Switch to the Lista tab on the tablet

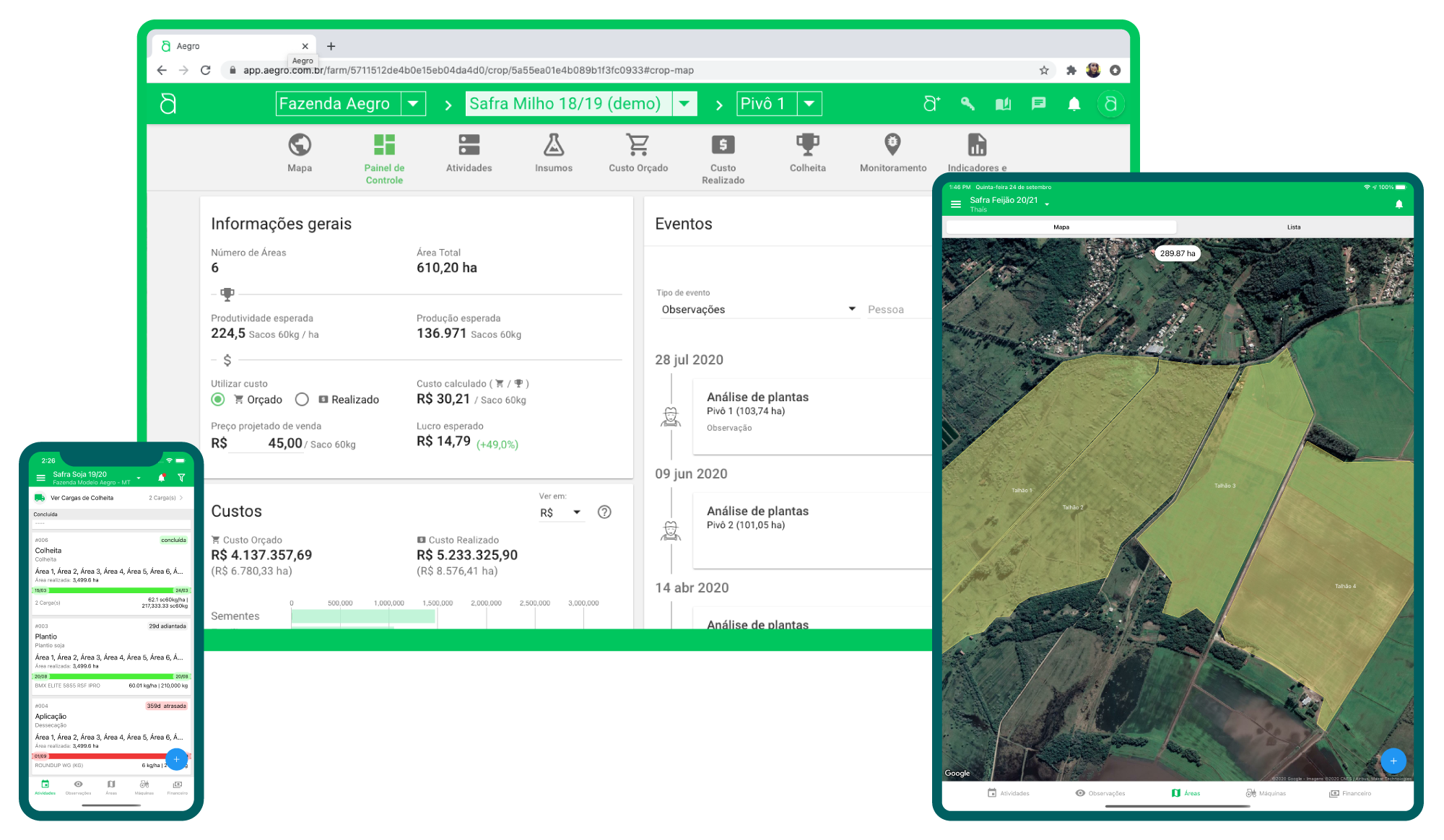1293,227
